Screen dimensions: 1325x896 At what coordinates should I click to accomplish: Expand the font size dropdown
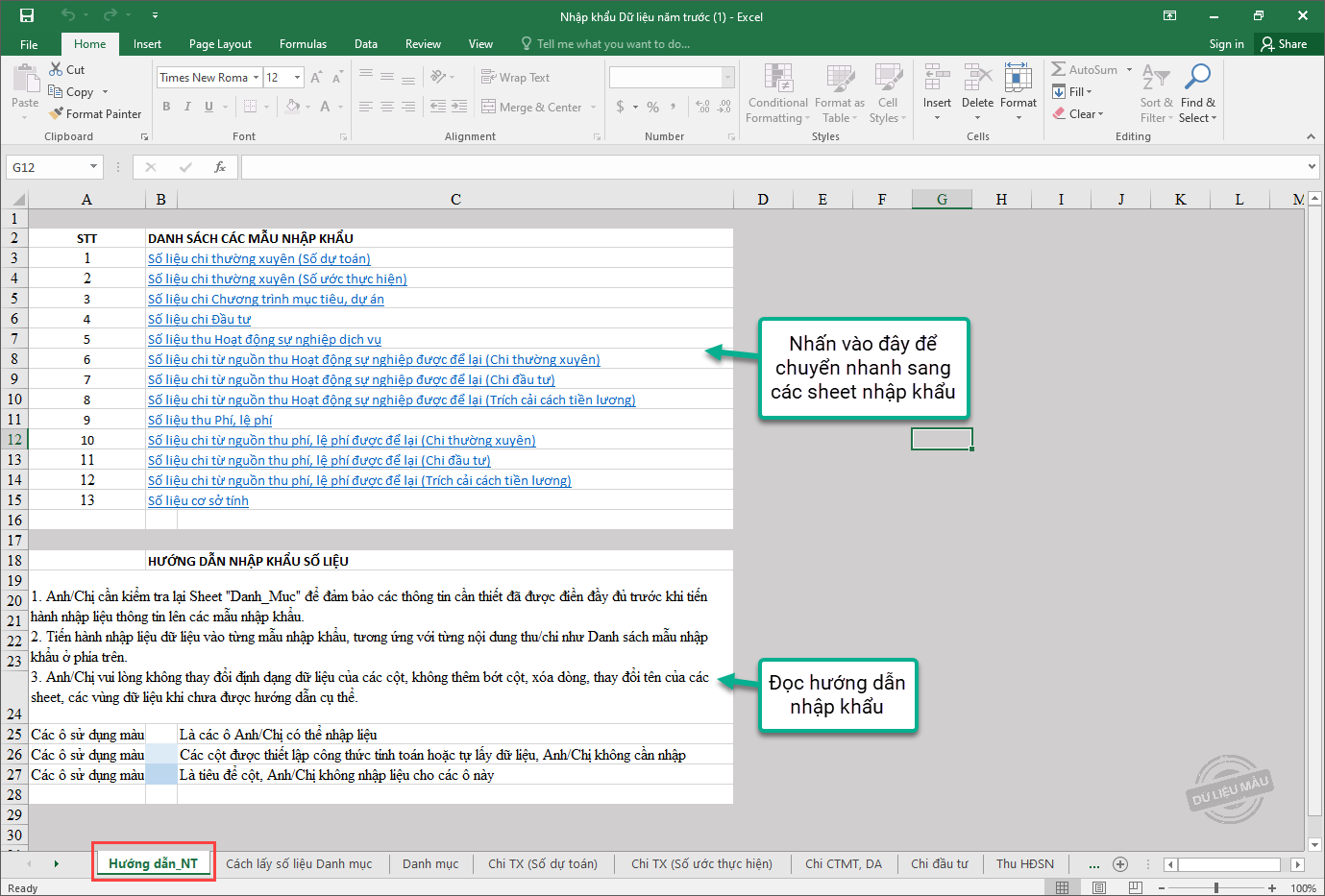(x=297, y=78)
